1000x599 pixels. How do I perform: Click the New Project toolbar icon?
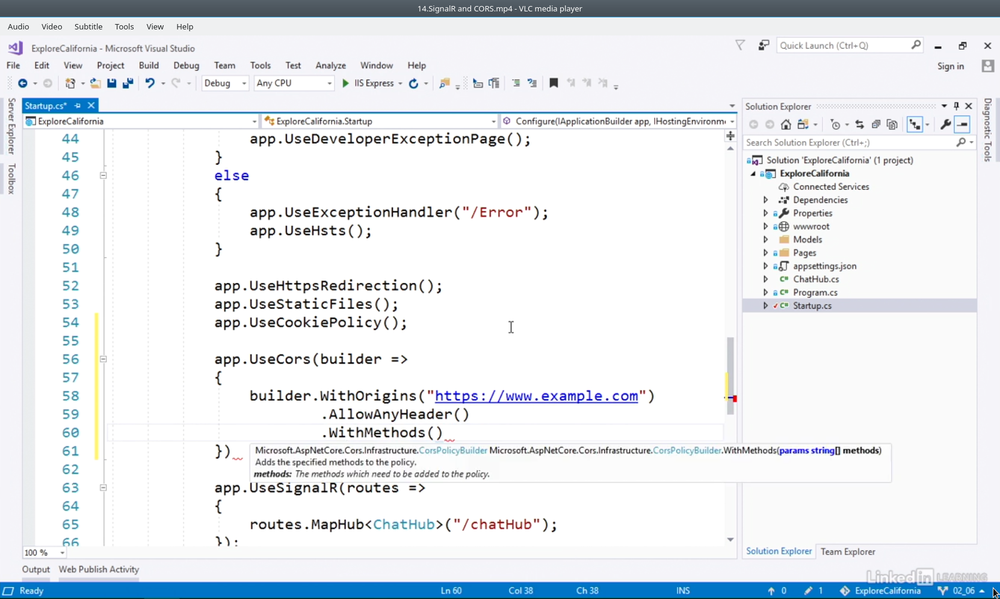tap(70, 83)
